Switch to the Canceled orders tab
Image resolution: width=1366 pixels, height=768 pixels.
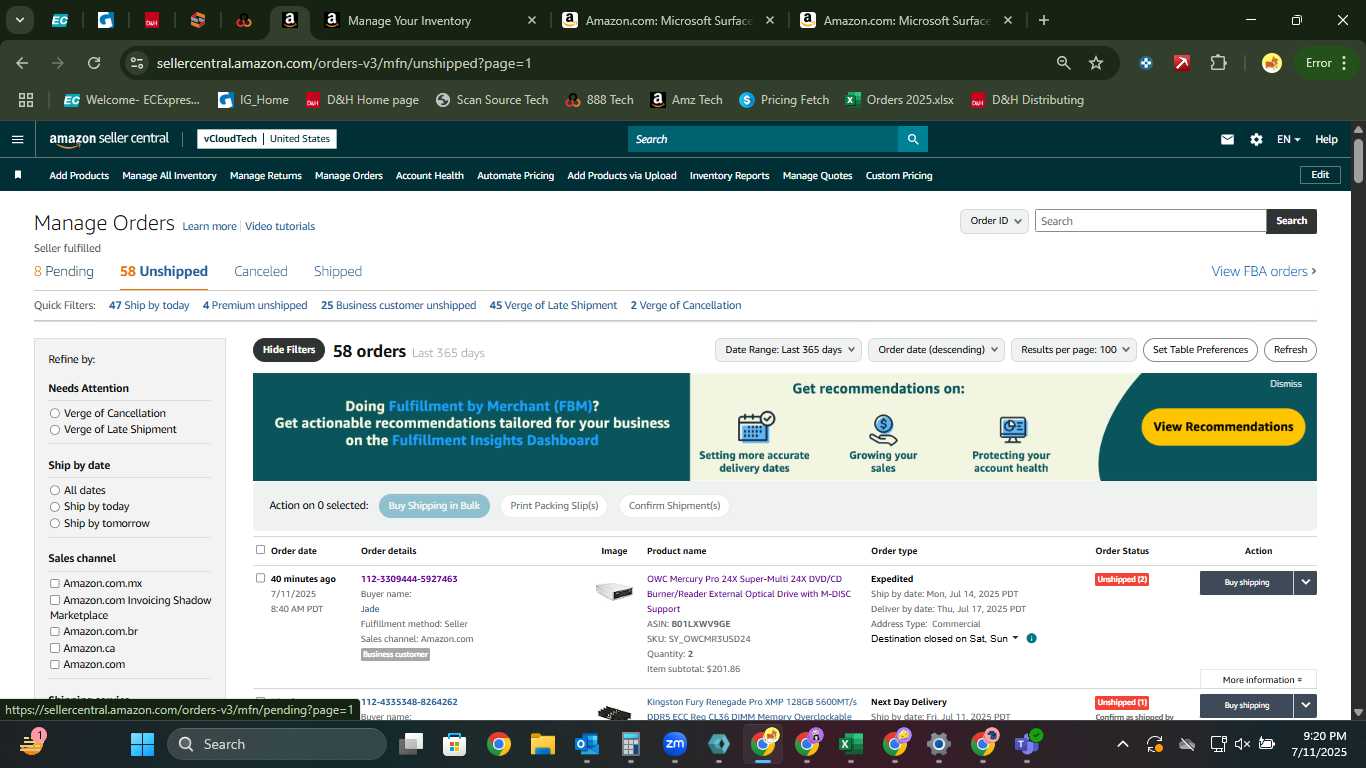[x=260, y=271]
